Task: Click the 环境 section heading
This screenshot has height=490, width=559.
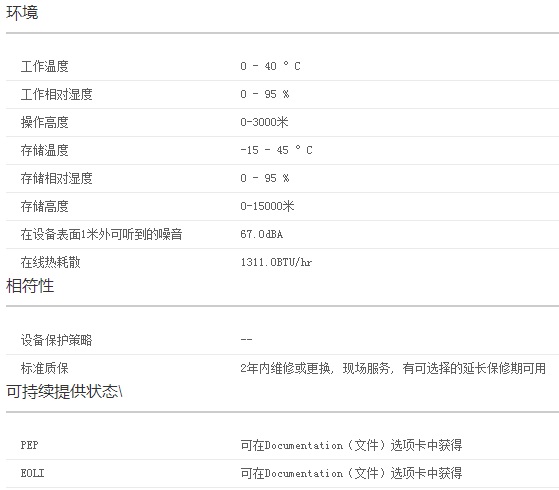Action: [22, 13]
